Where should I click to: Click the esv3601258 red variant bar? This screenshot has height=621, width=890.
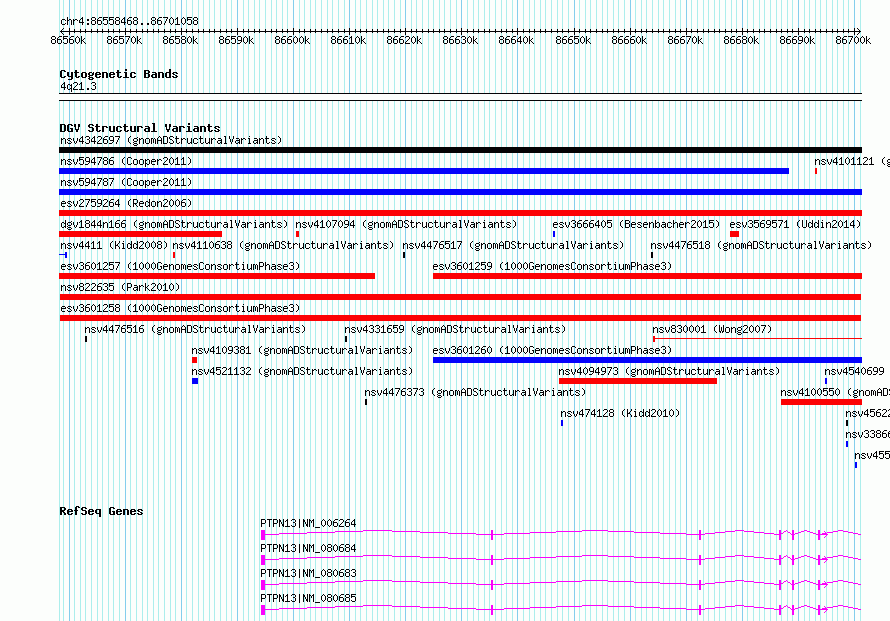[x=460, y=318]
